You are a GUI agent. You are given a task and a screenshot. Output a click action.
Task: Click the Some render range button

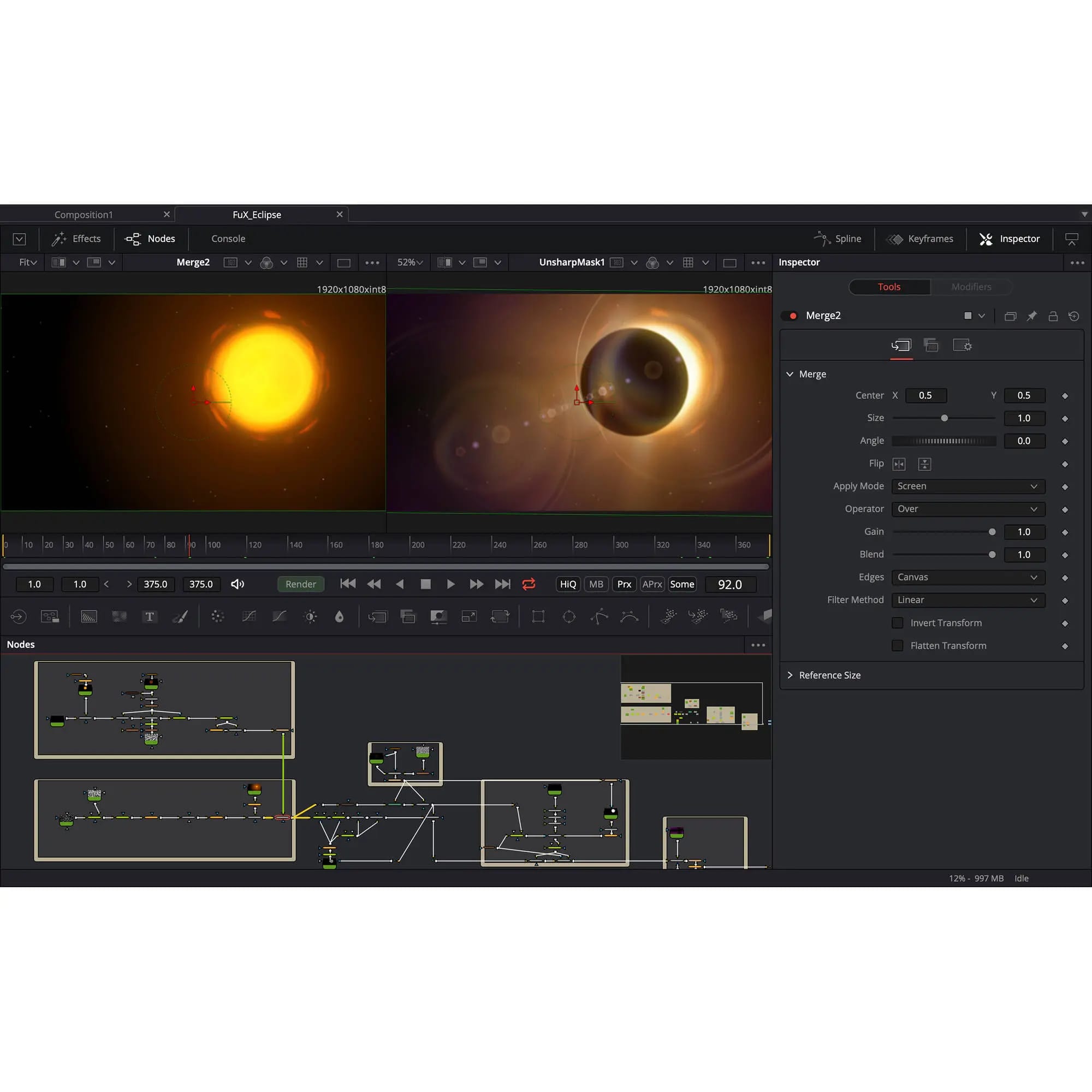(681, 584)
